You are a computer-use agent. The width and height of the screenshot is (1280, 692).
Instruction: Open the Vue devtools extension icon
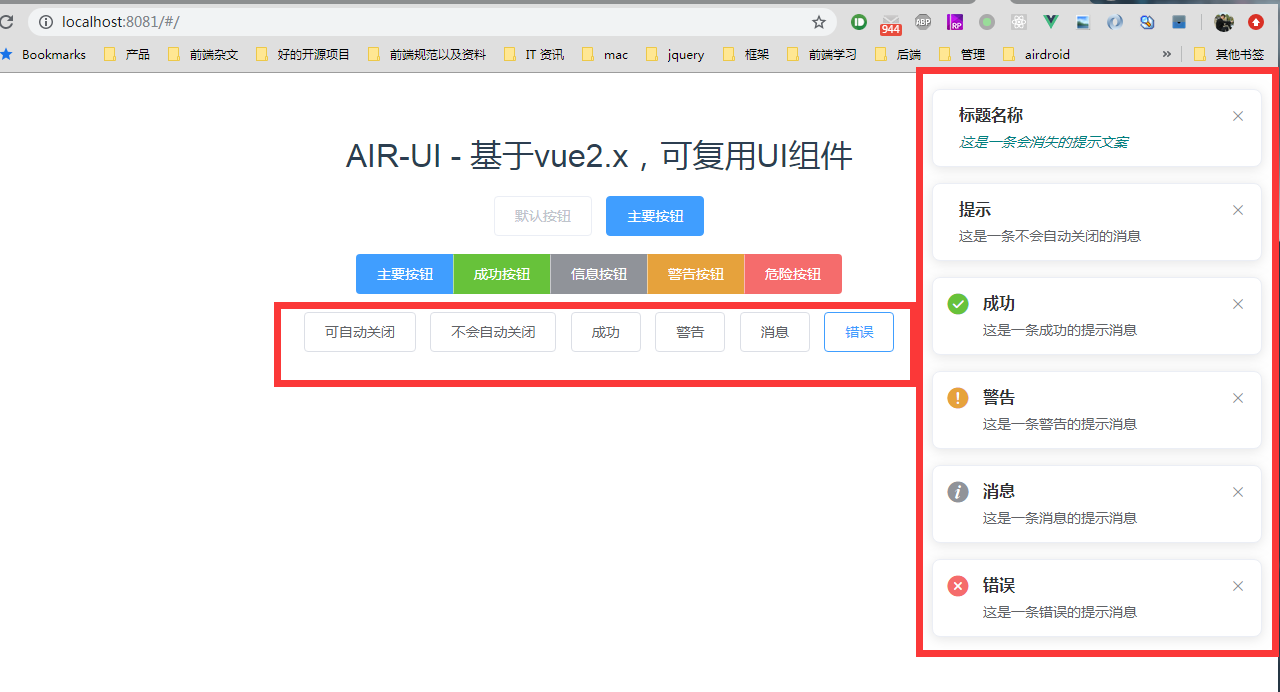1051,22
